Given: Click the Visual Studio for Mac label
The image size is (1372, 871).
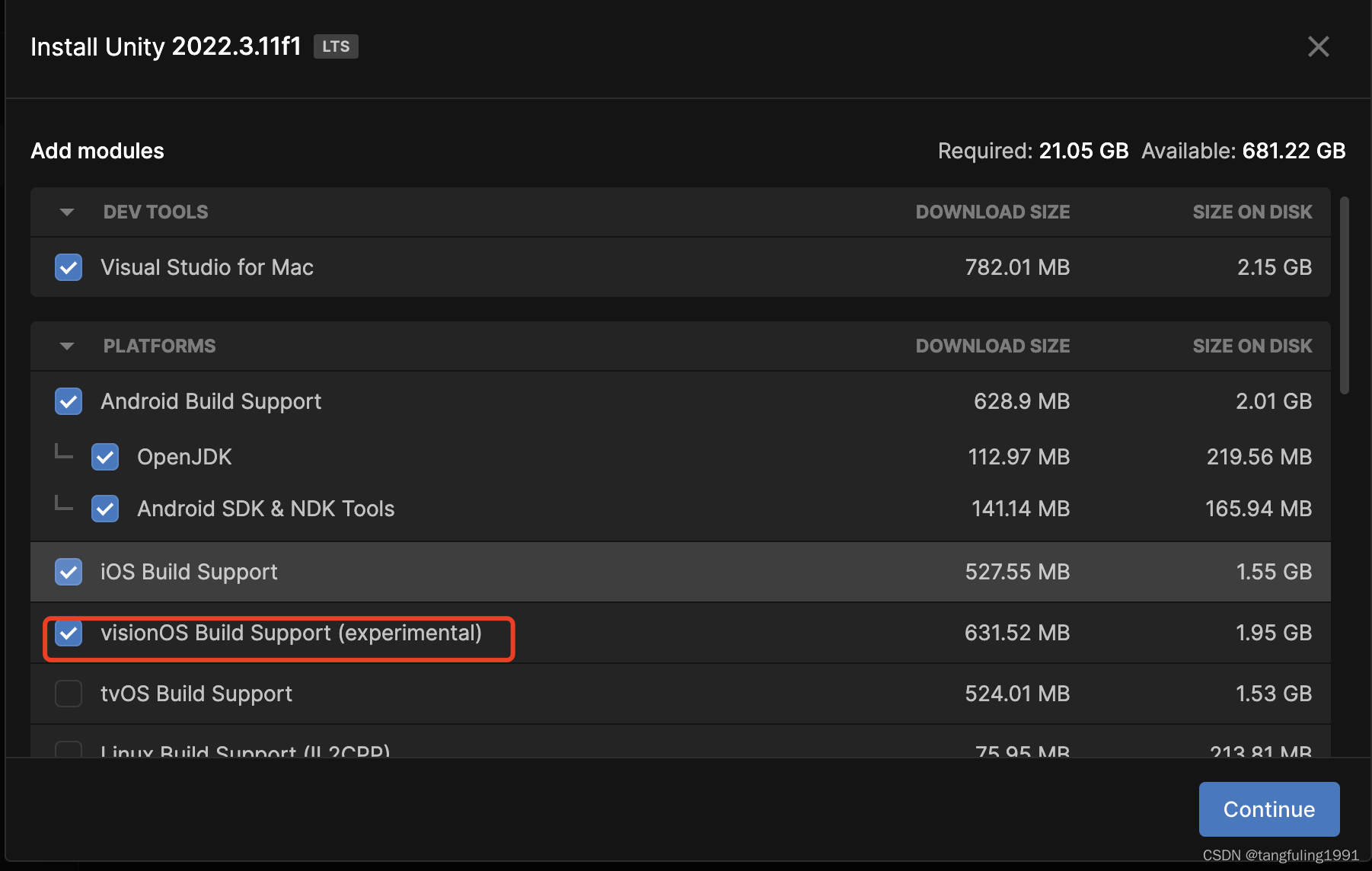Looking at the screenshot, I should 207,267.
